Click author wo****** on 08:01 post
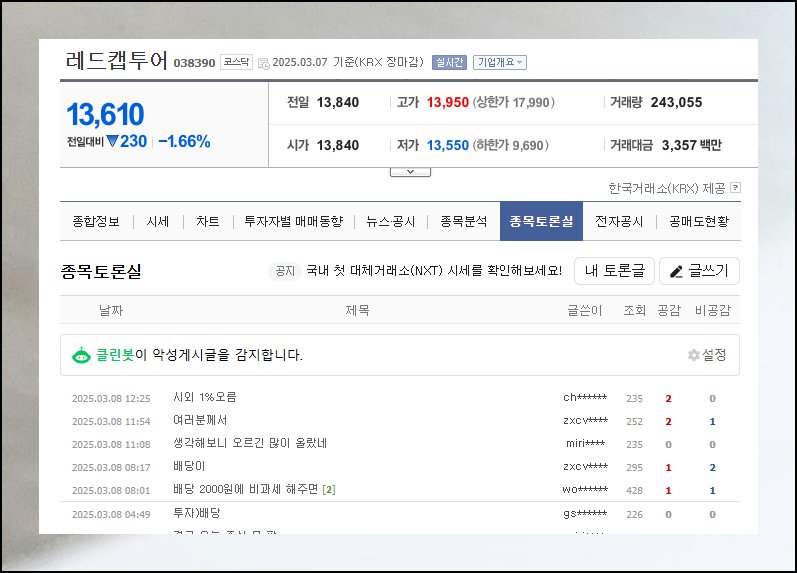This screenshot has height=573, width=797. [x=585, y=490]
